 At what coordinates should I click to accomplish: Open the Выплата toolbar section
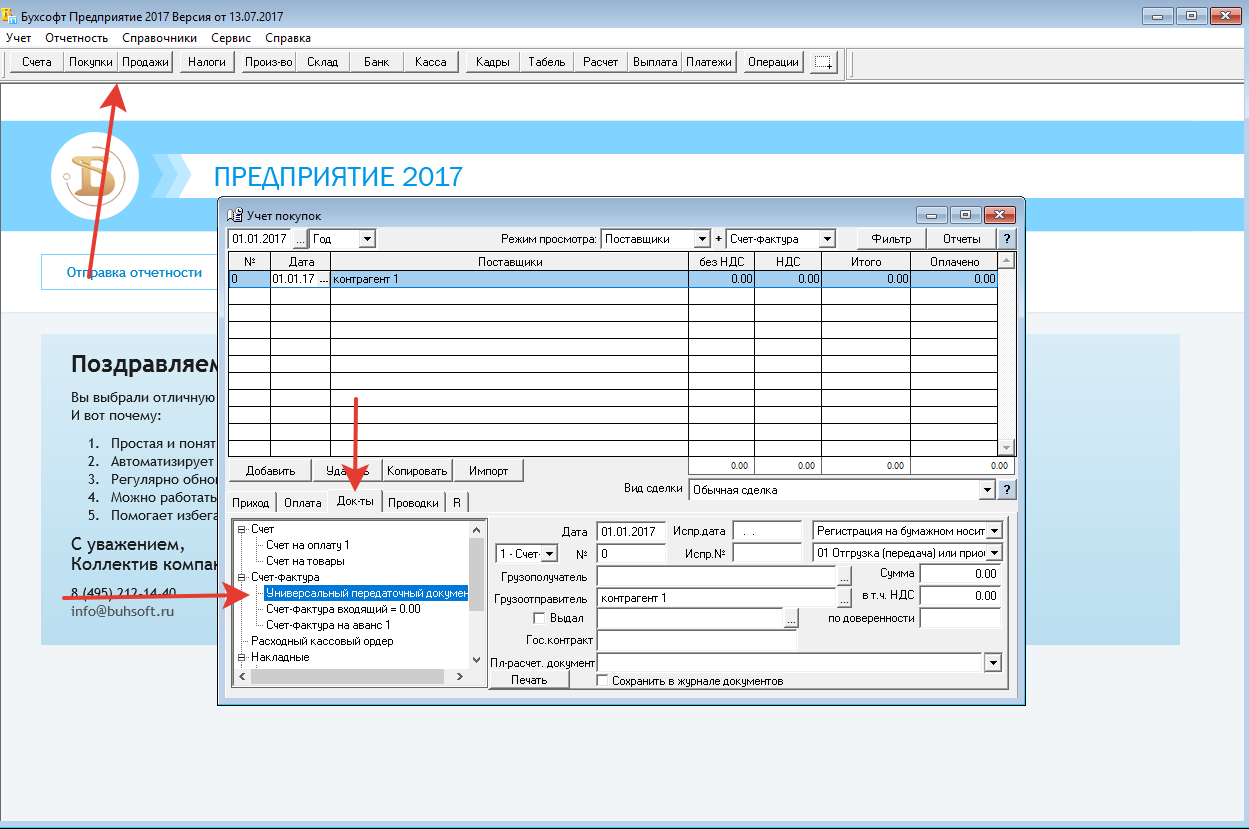(x=655, y=62)
